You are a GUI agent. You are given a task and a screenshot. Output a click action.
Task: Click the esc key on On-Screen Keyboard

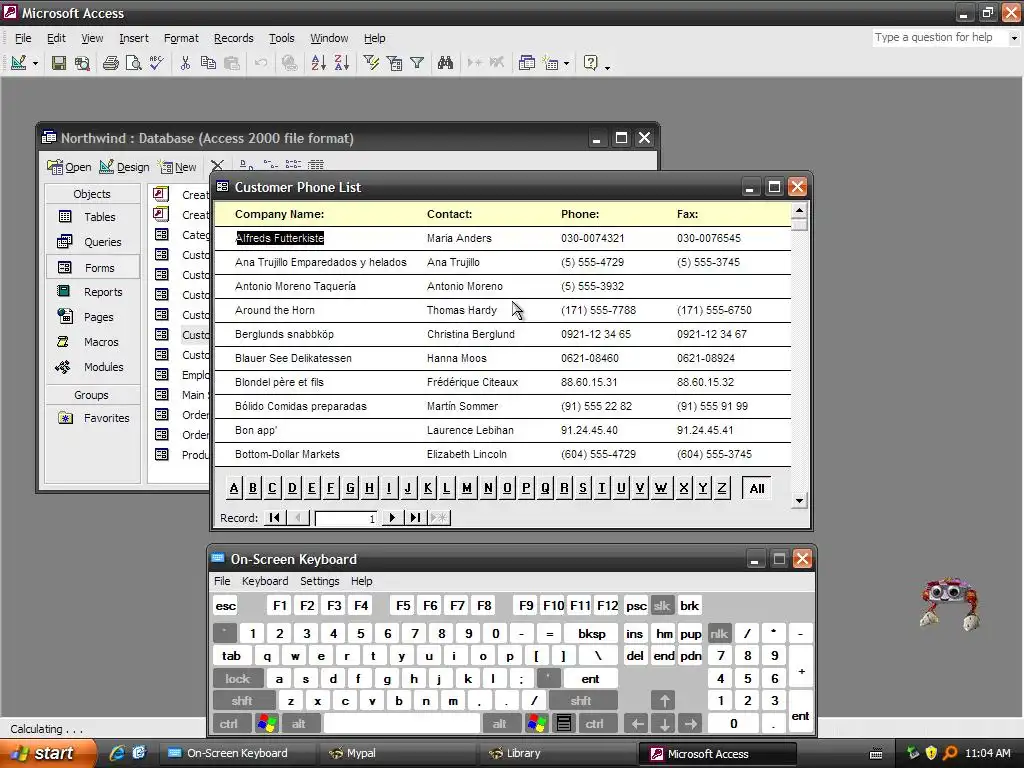pos(225,605)
